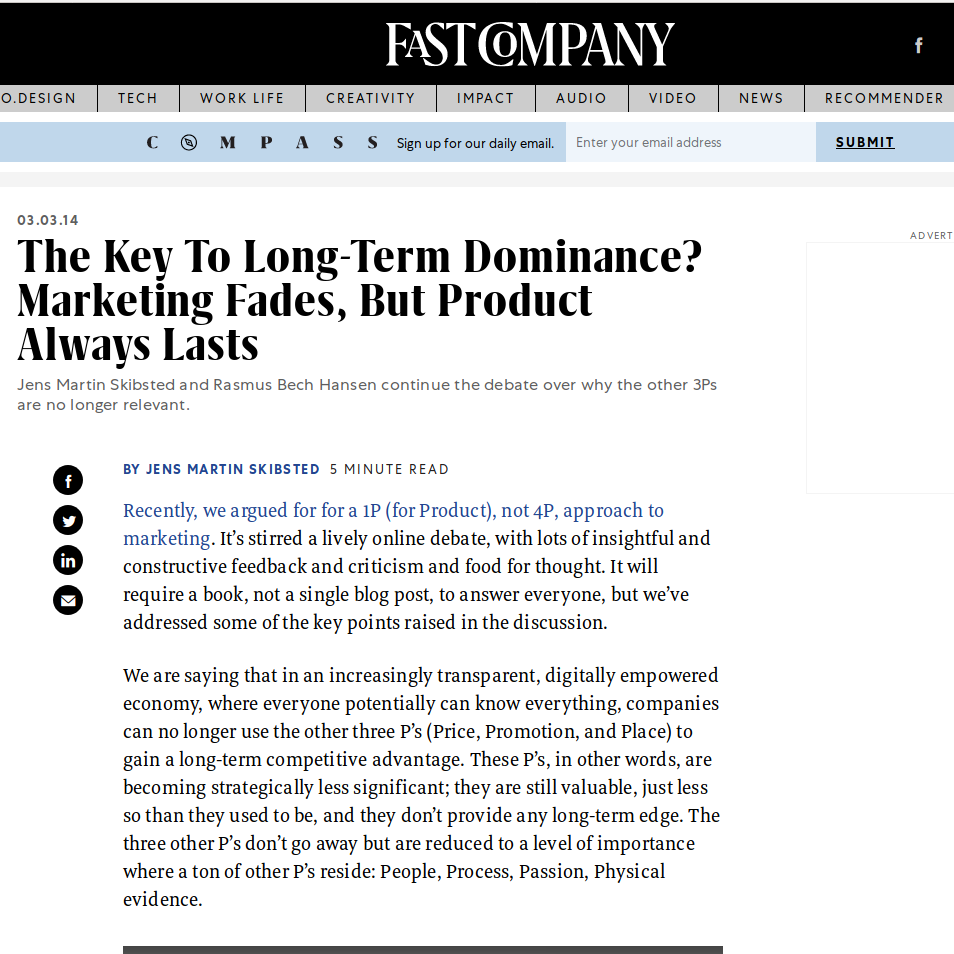Open the News section
The height and width of the screenshot is (954, 954).
click(761, 99)
